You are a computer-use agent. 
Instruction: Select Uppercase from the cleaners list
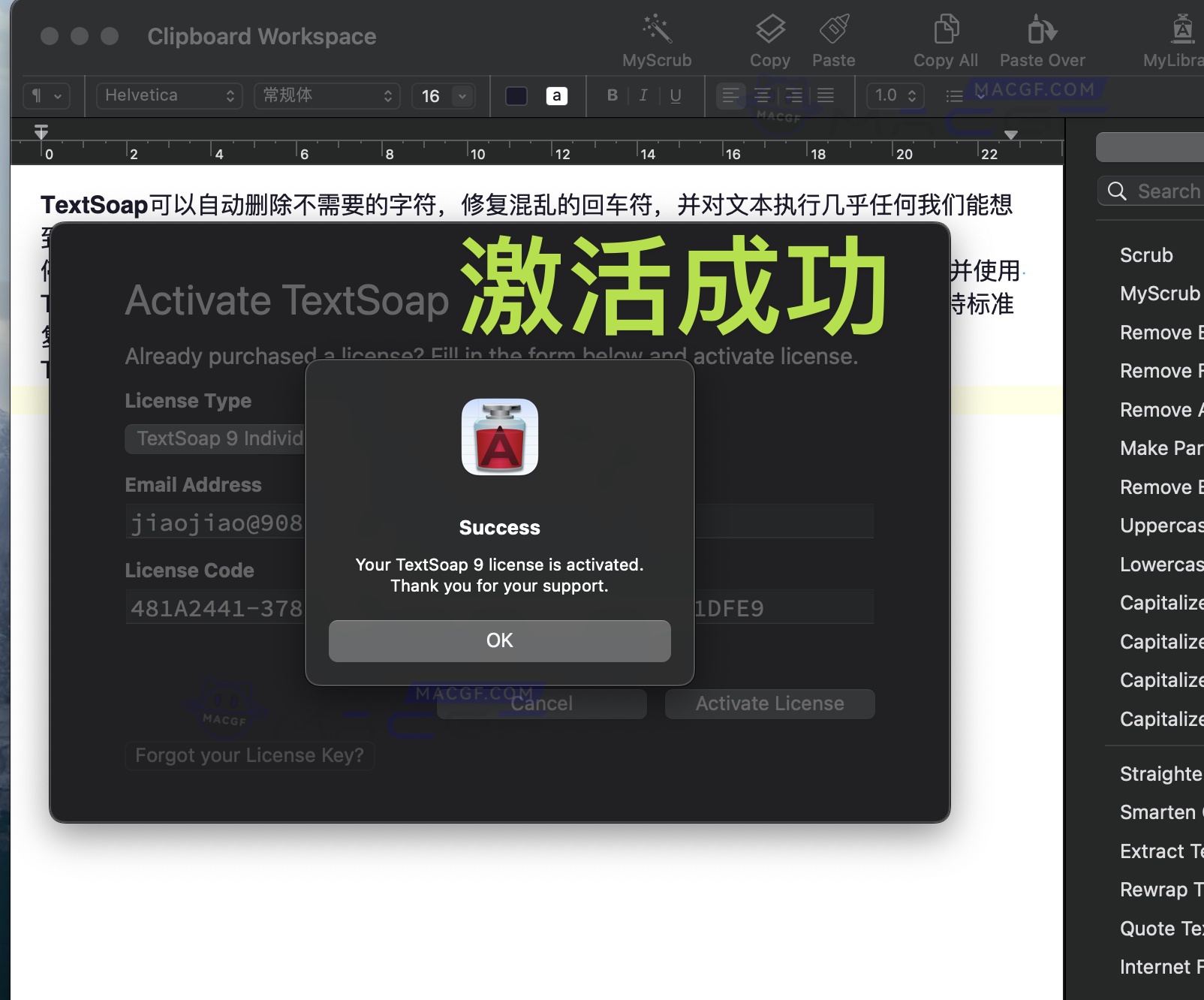click(1160, 526)
